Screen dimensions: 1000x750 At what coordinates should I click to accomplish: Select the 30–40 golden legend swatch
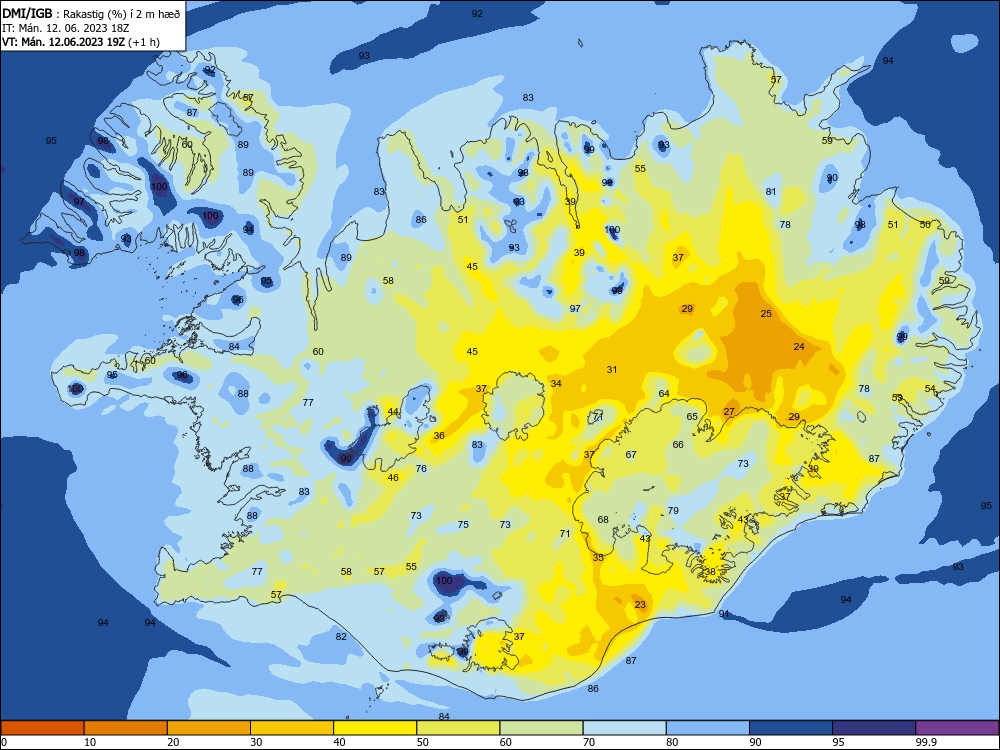[x=292, y=728]
